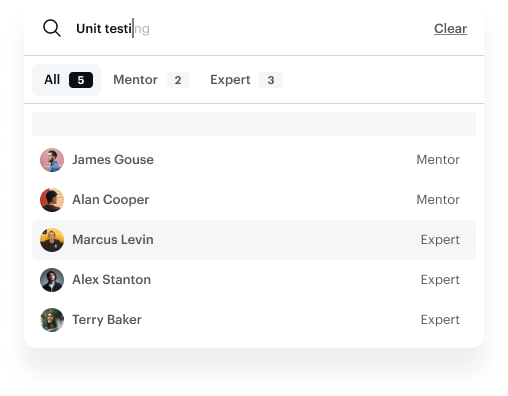Image resolution: width=508 pixels, height=396 pixels.
Task: Open James Gouse's avatar
Action: (x=52, y=160)
